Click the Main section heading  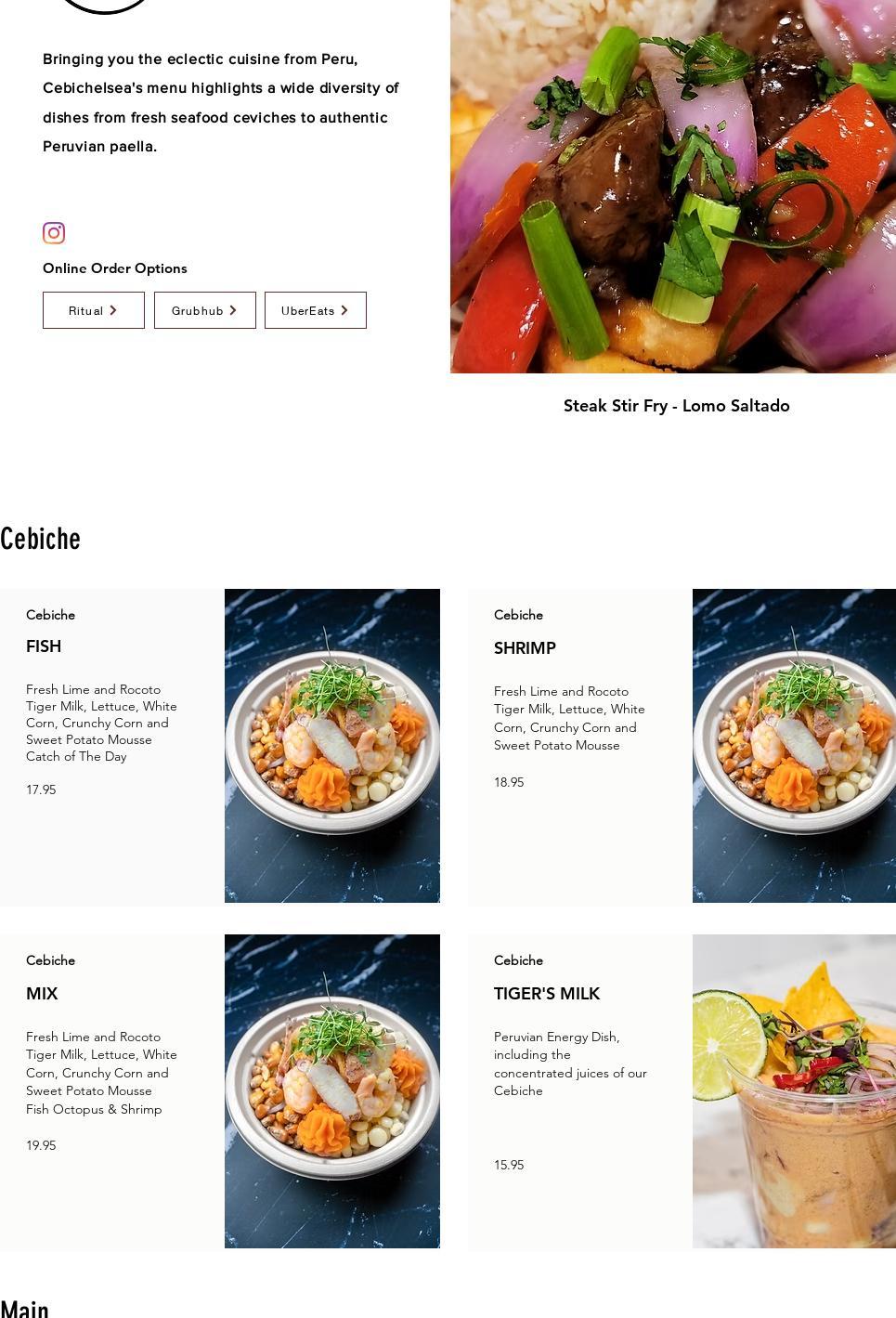click(24, 1308)
